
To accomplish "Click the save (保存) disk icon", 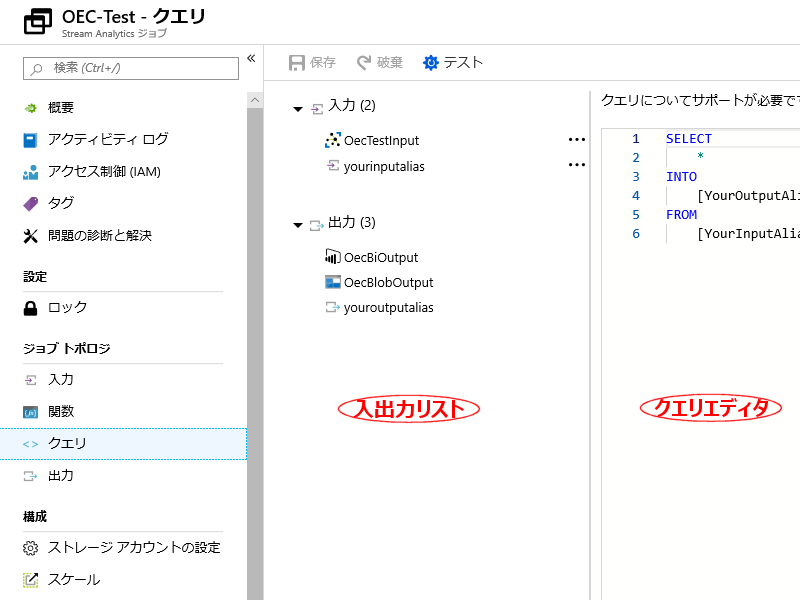I will coord(296,63).
